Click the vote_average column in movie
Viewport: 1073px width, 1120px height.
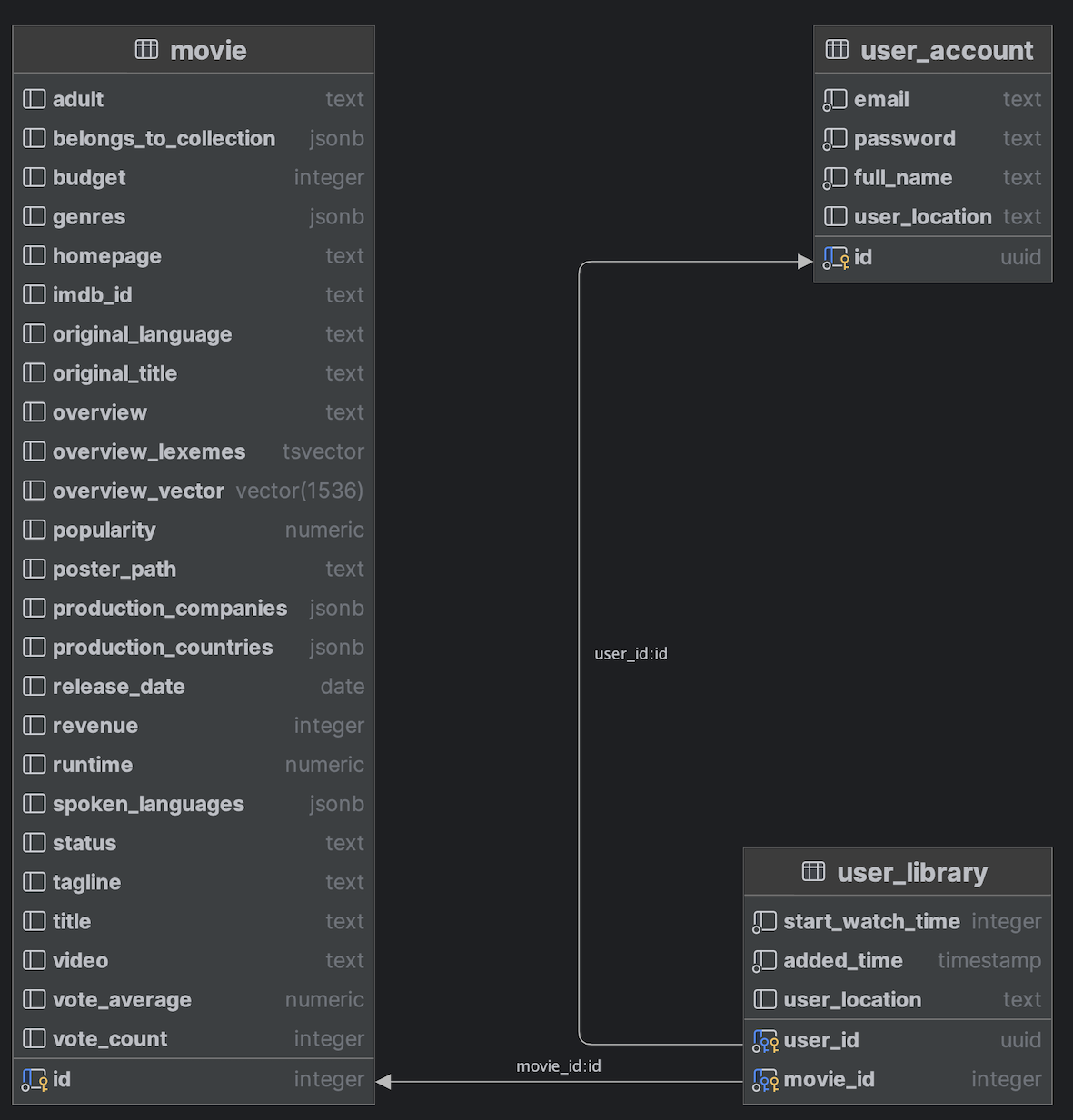122,999
